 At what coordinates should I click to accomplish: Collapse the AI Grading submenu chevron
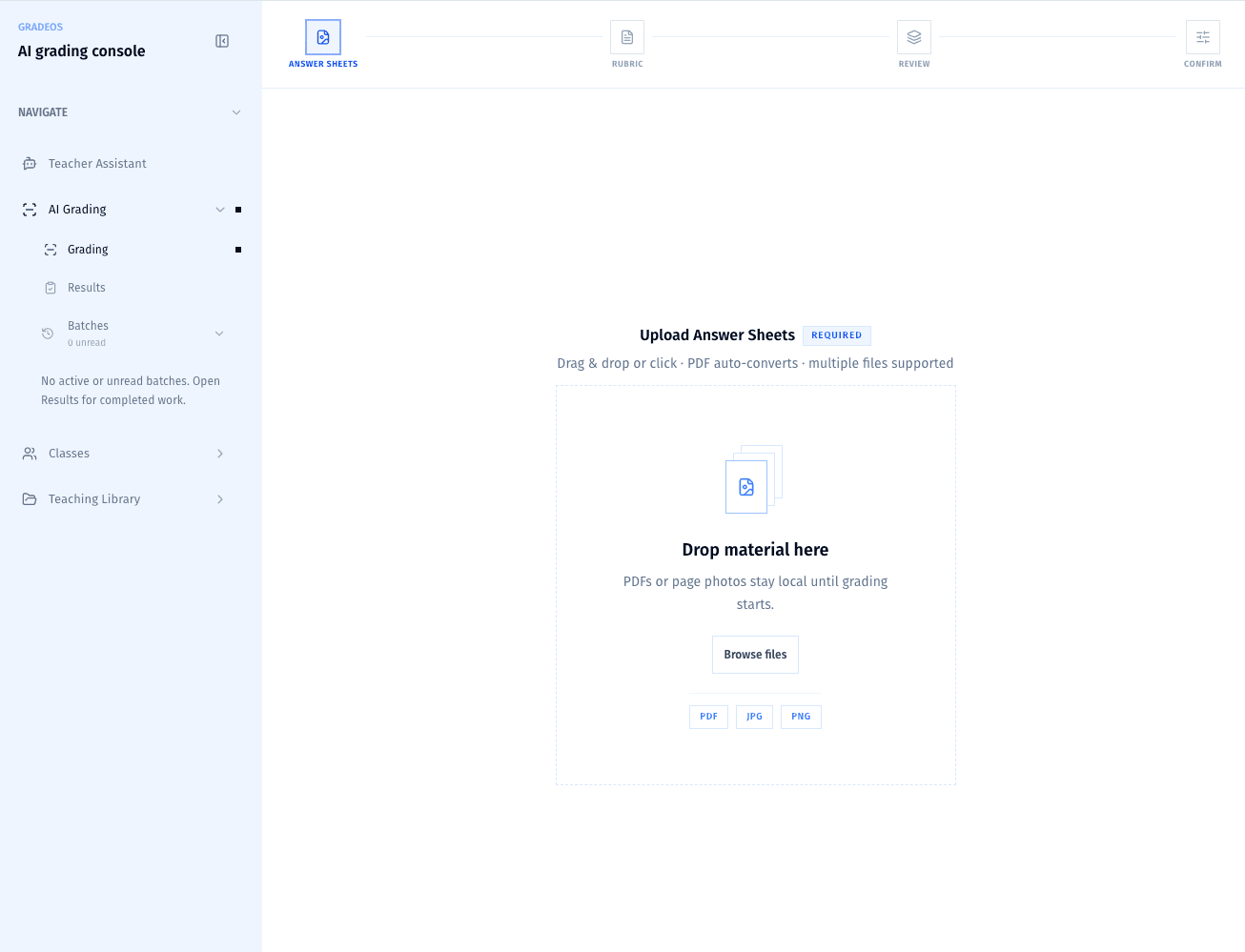pyautogui.click(x=220, y=210)
